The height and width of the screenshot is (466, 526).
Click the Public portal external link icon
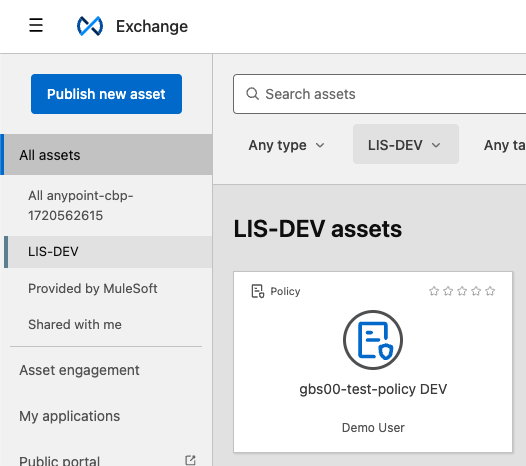(x=190, y=460)
